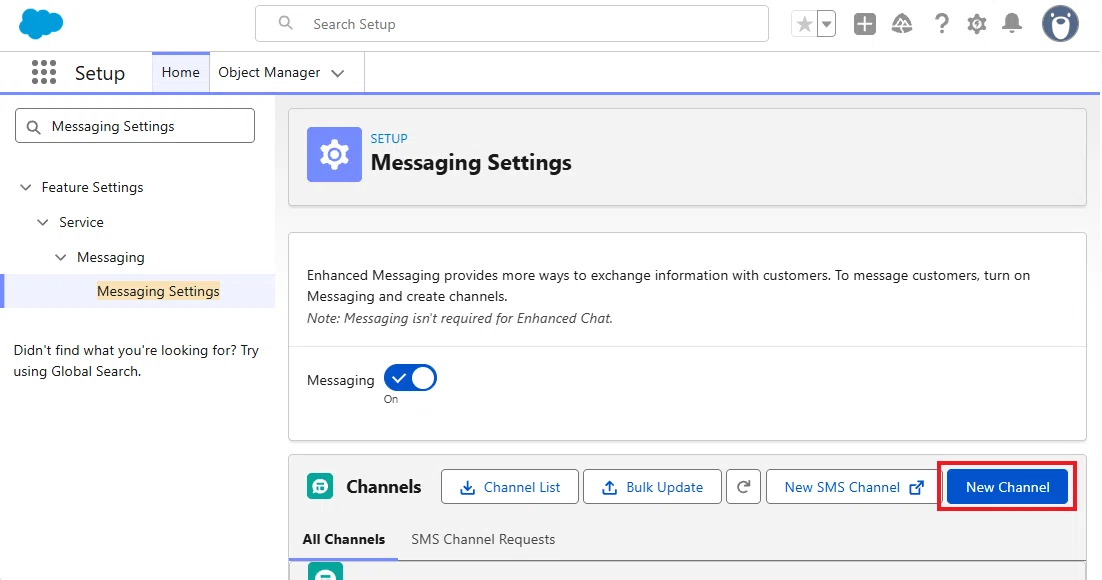Image resolution: width=1102 pixels, height=580 pixels.
Task: Focus the Search Setup field
Action: (512, 24)
